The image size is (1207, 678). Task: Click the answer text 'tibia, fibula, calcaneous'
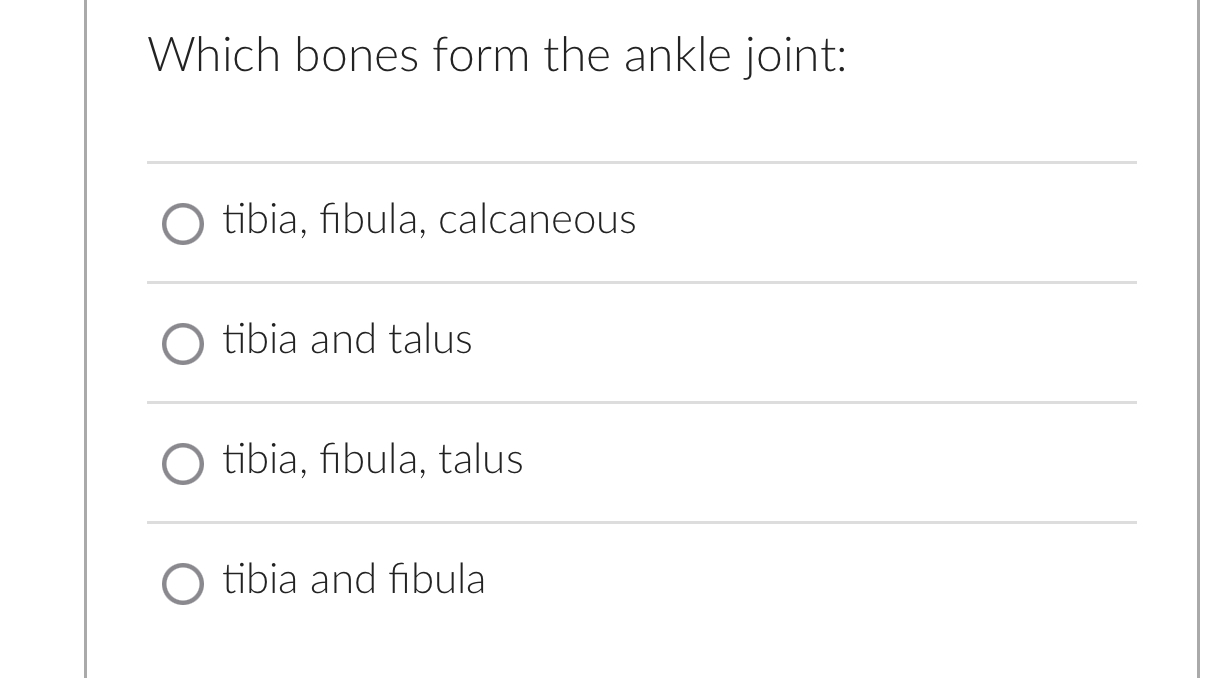pyautogui.click(x=430, y=221)
